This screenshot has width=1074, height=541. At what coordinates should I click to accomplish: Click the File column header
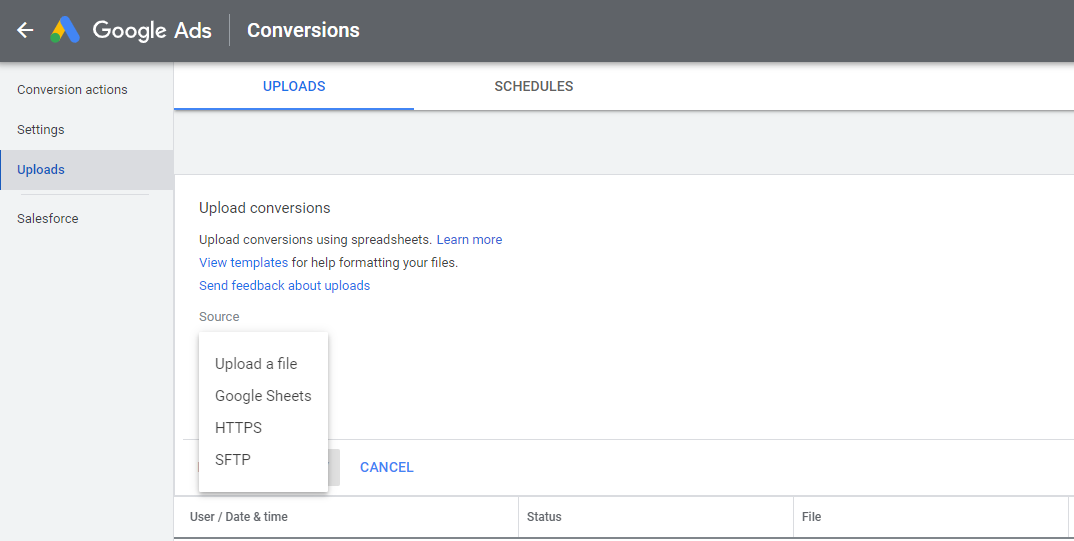click(811, 517)
